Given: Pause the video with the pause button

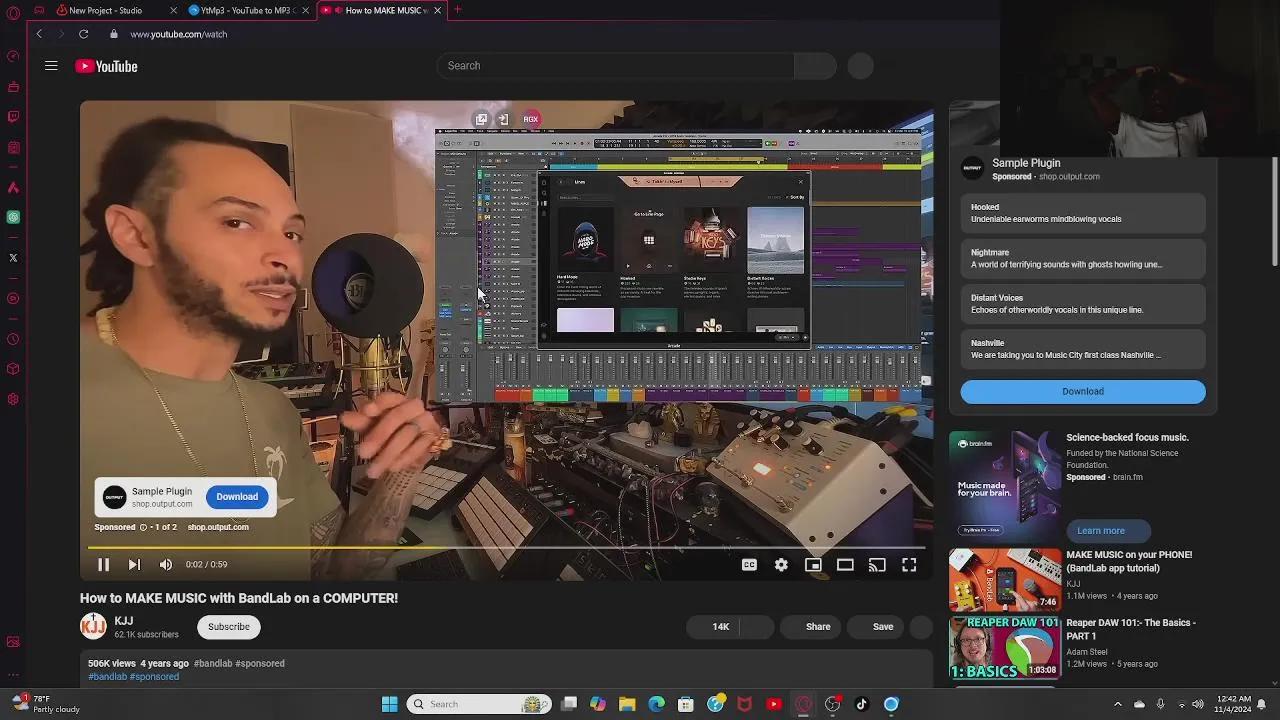Looking at the screenshot, I should point(103,565).
